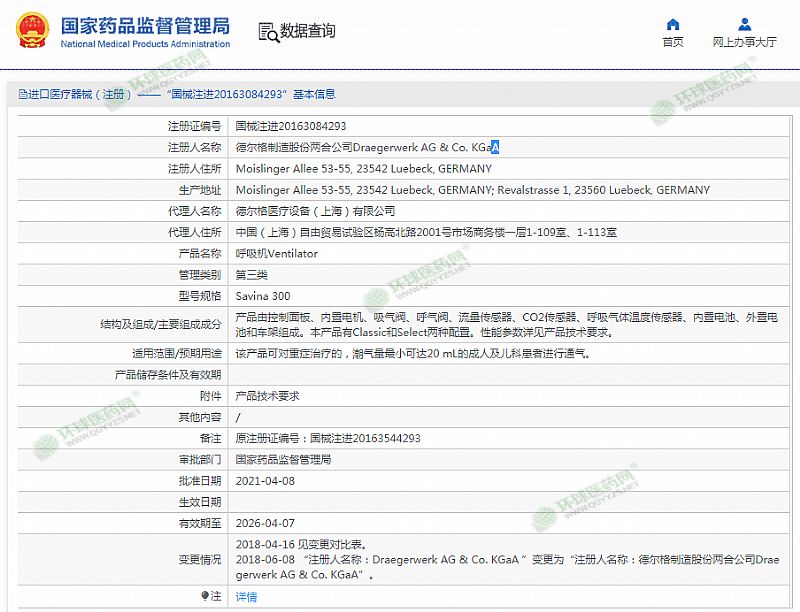The image size is (800, 612).
Task: Click the 数据查询 magnifier icon
Action: (x=267, y=32)
